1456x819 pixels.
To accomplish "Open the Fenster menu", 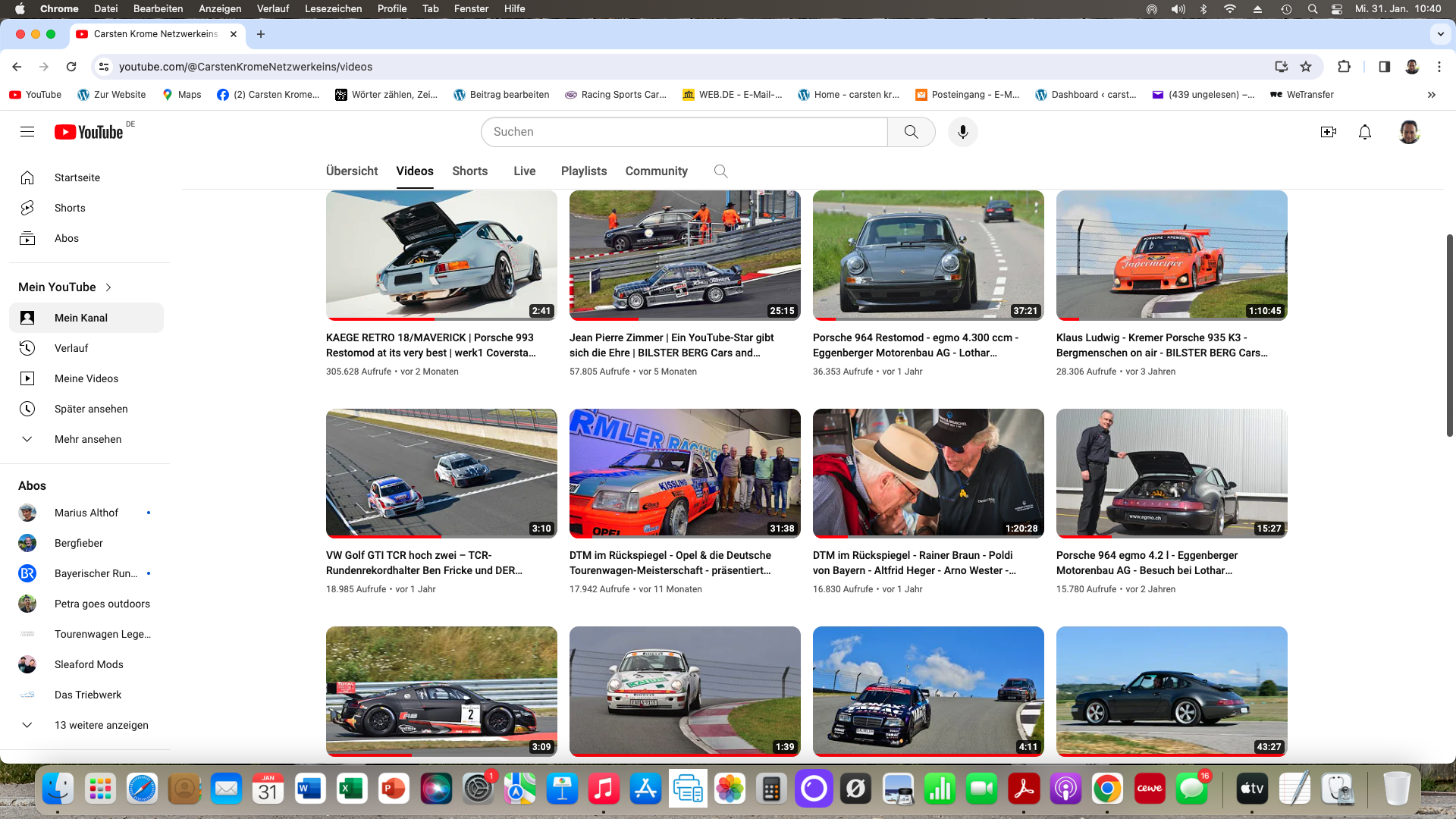I will coord(471,9).
